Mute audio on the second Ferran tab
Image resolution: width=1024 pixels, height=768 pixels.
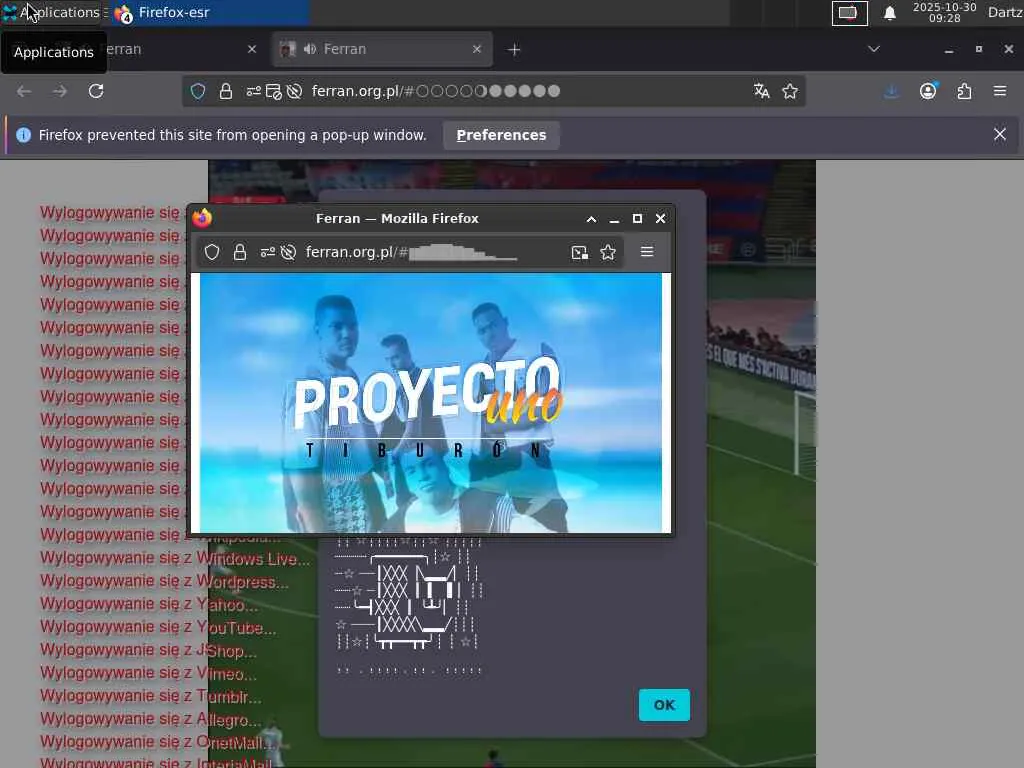click(x=310, y=49)
